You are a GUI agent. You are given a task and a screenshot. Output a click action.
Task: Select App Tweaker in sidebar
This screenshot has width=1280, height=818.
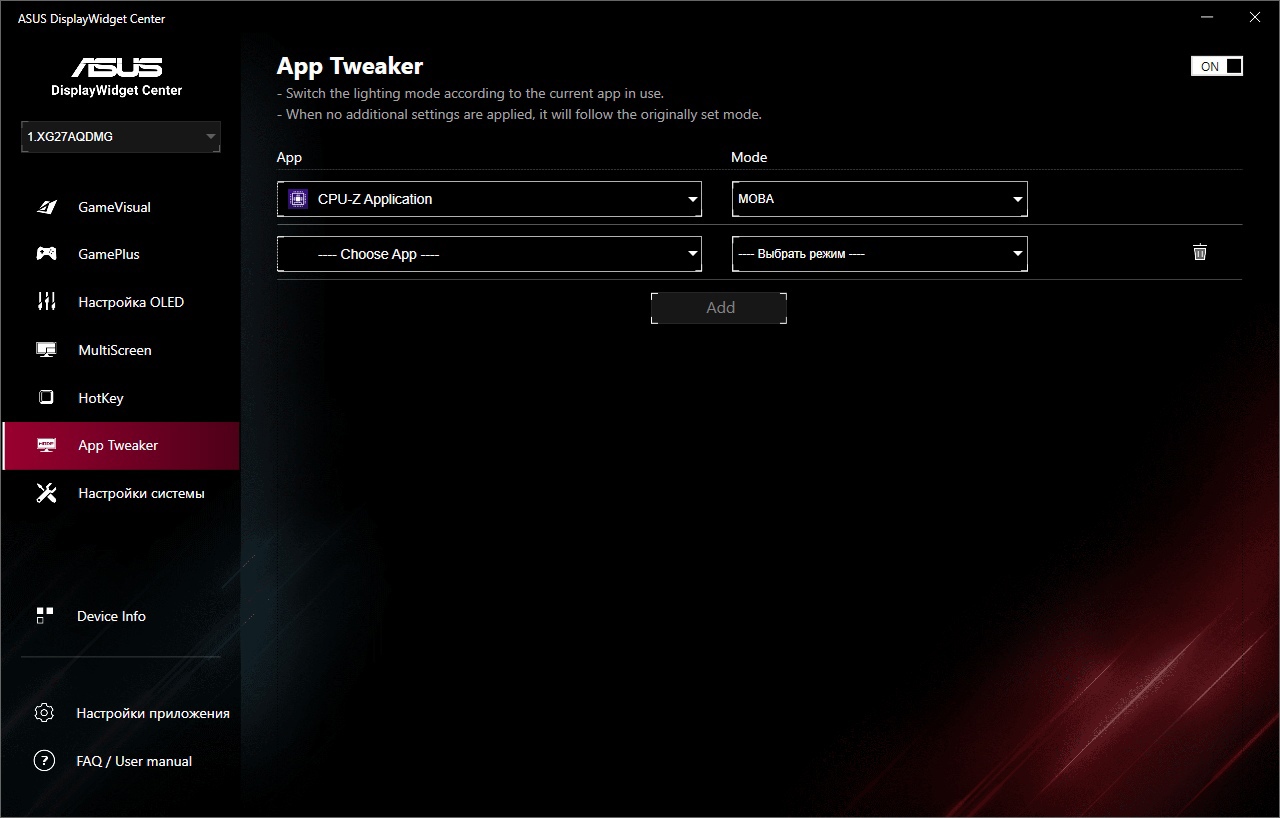tap(120, 446)
